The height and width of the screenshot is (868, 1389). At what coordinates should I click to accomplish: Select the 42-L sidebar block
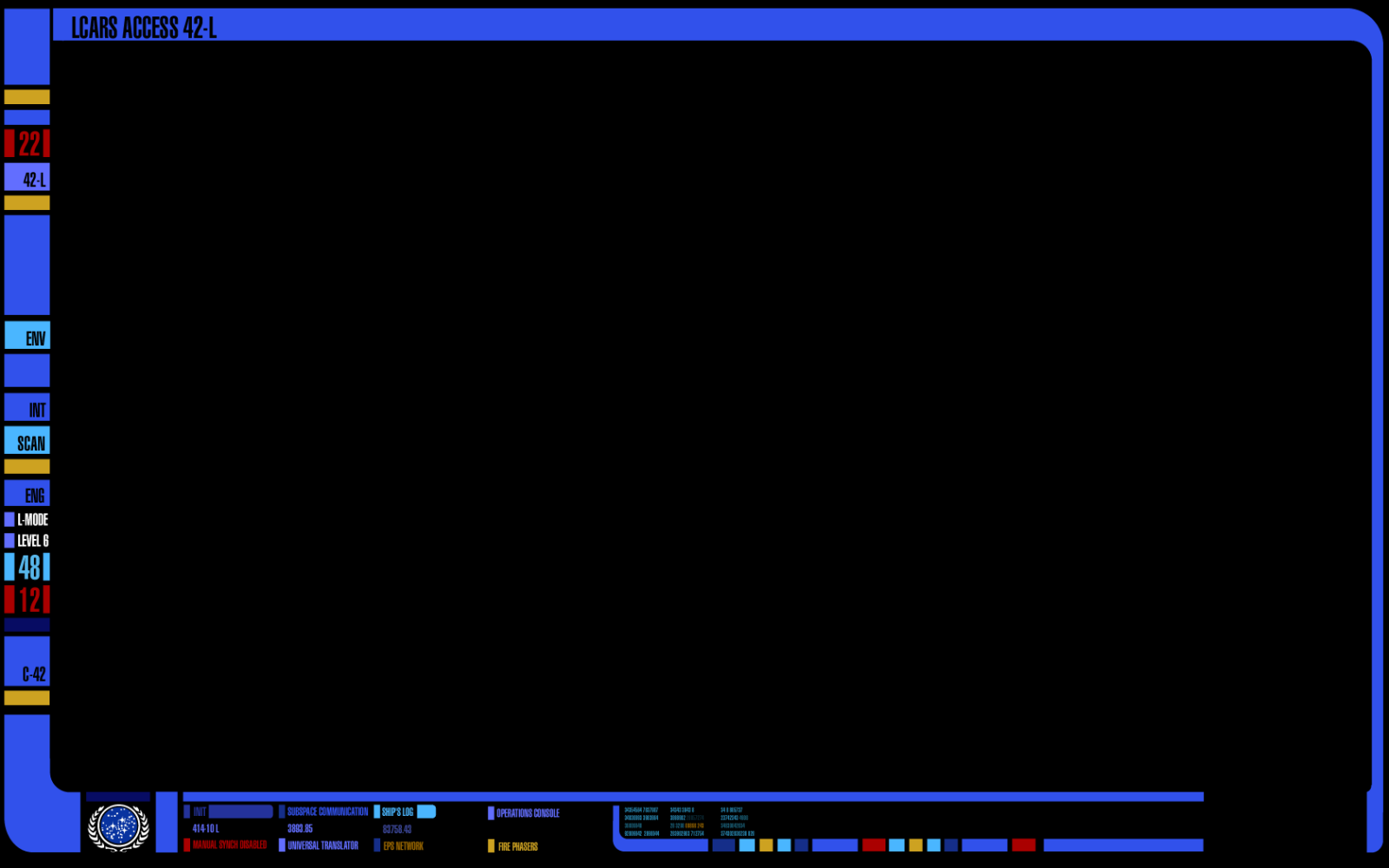(x=27, y=178)
